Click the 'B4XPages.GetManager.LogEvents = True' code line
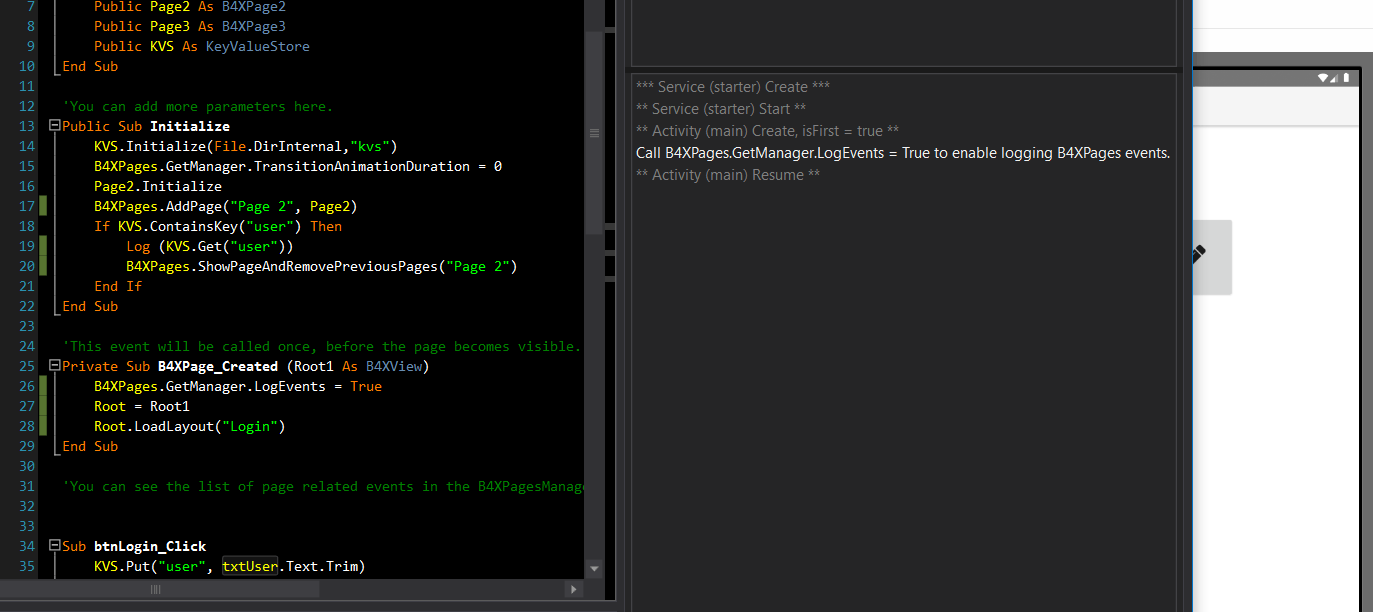Screen dimensions: 1373x612 point(238,386)
